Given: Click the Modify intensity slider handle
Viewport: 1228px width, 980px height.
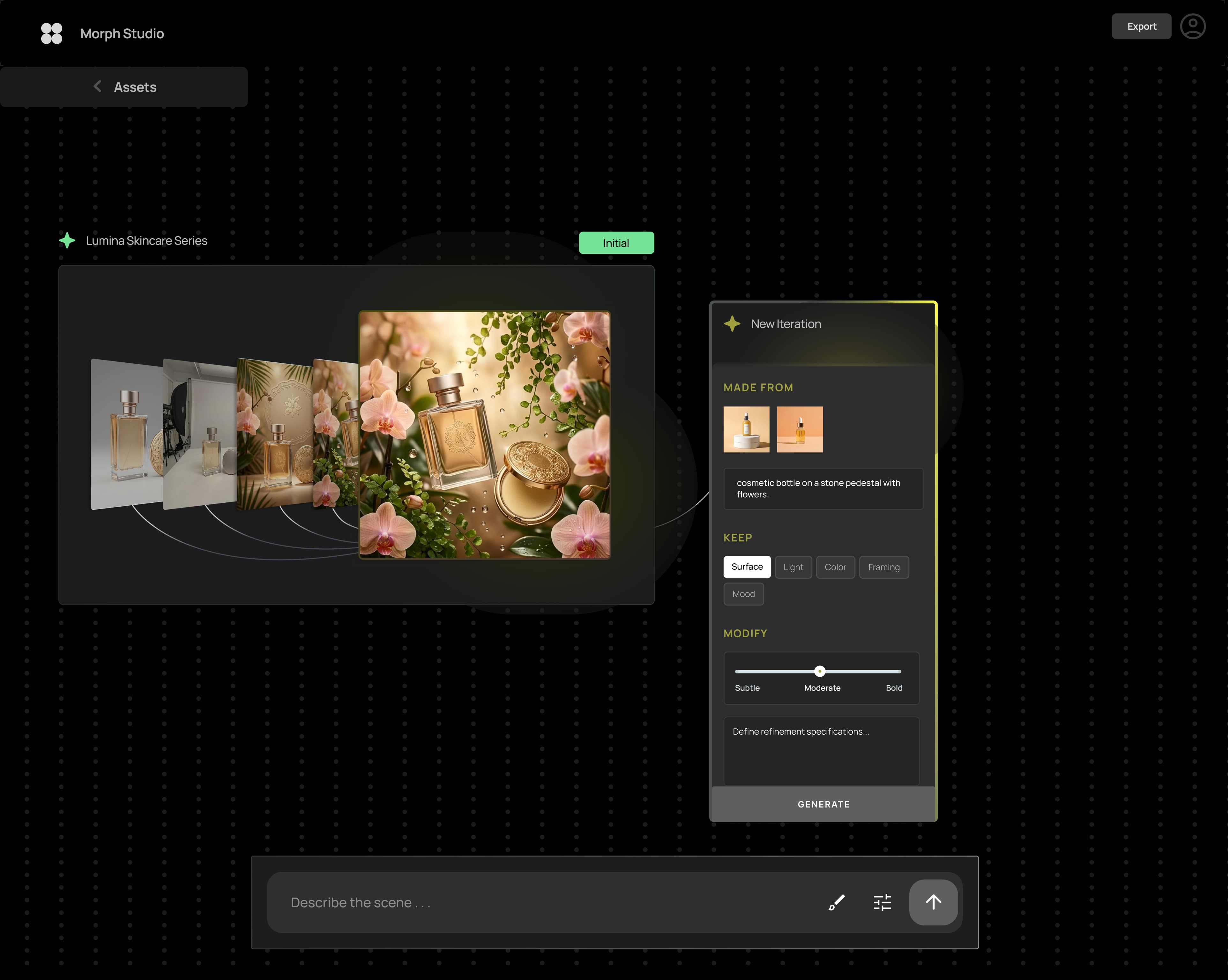Looking at the screenshot, I should coord(820,672).
